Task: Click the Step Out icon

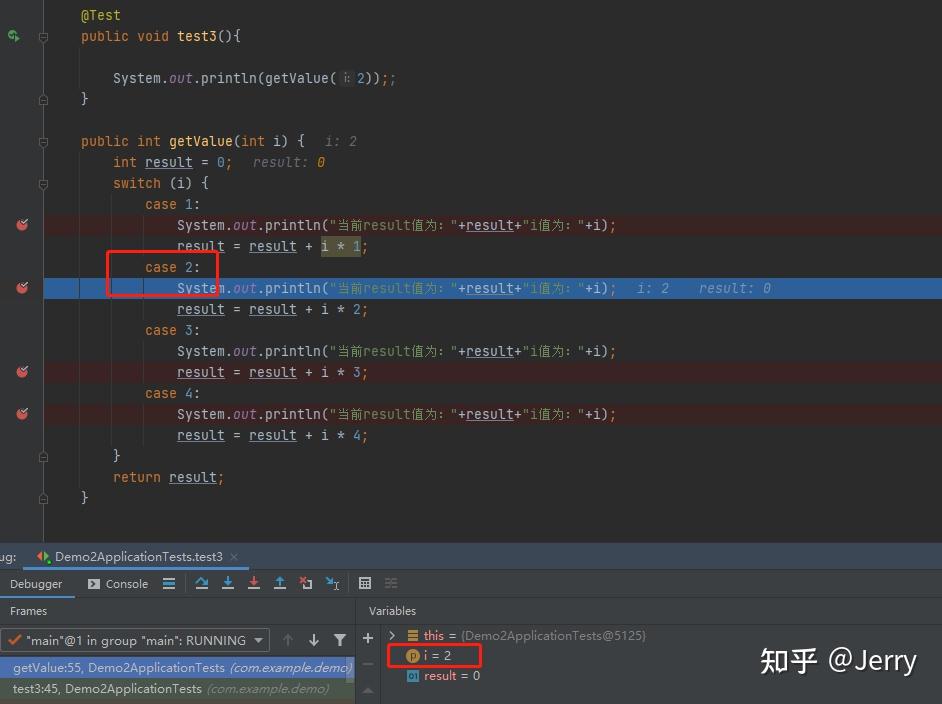Action: (280, 583)
